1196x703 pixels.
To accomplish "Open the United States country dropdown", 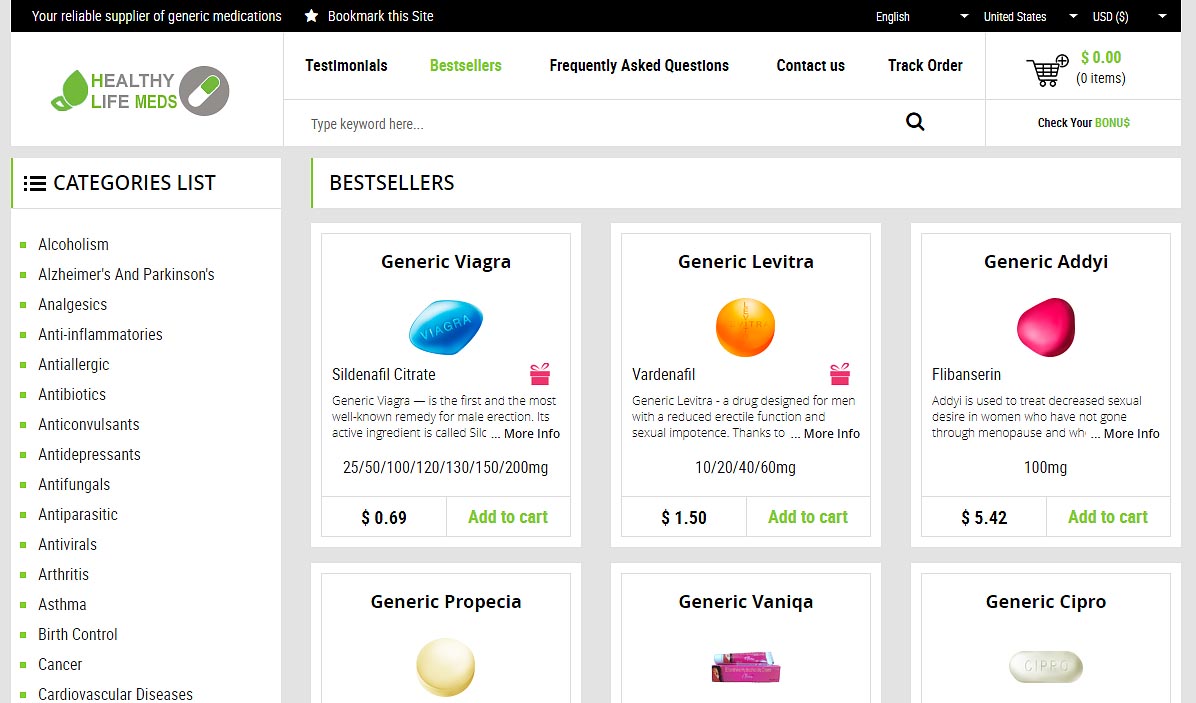I will (x=1030, y=16).
